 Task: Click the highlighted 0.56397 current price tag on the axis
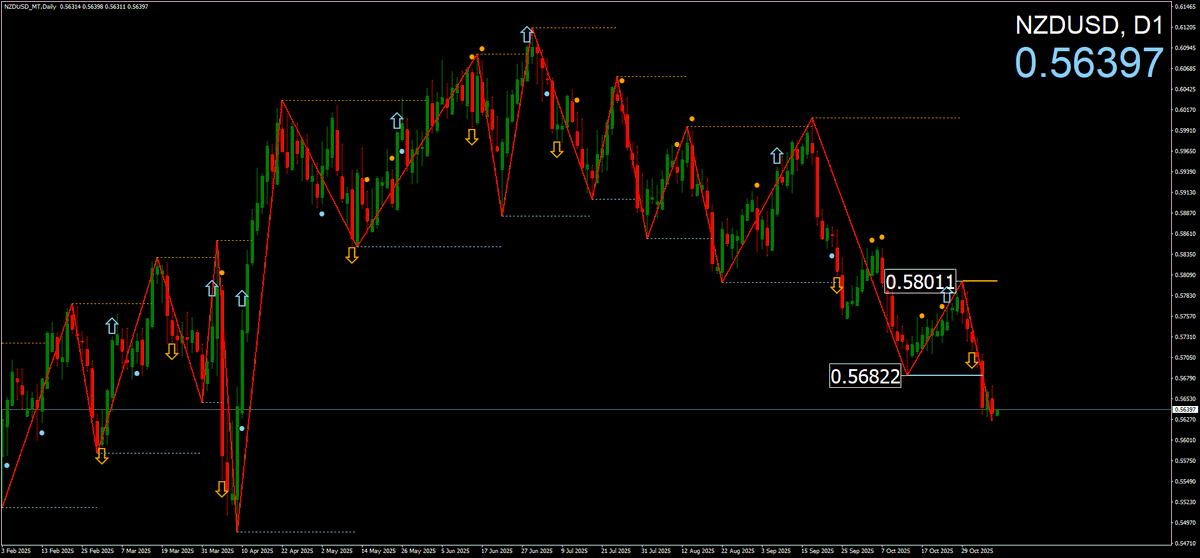(x=1184, y=410)
